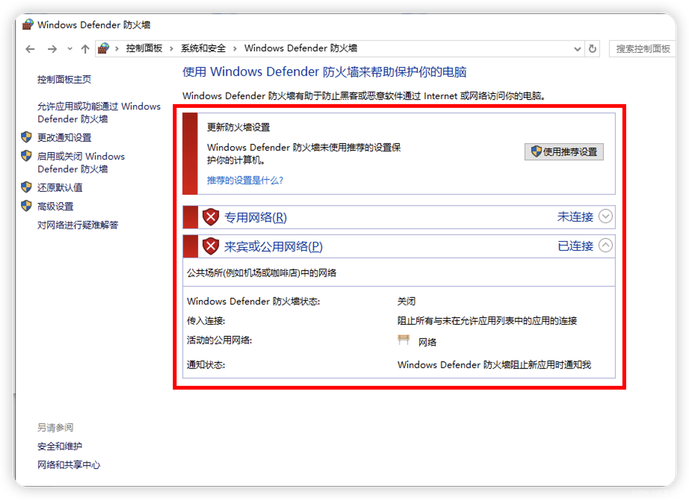Click the forward navigation arrow
This screenshot has width=689, height=500.
pyautogui.click(x=50, y=48)
